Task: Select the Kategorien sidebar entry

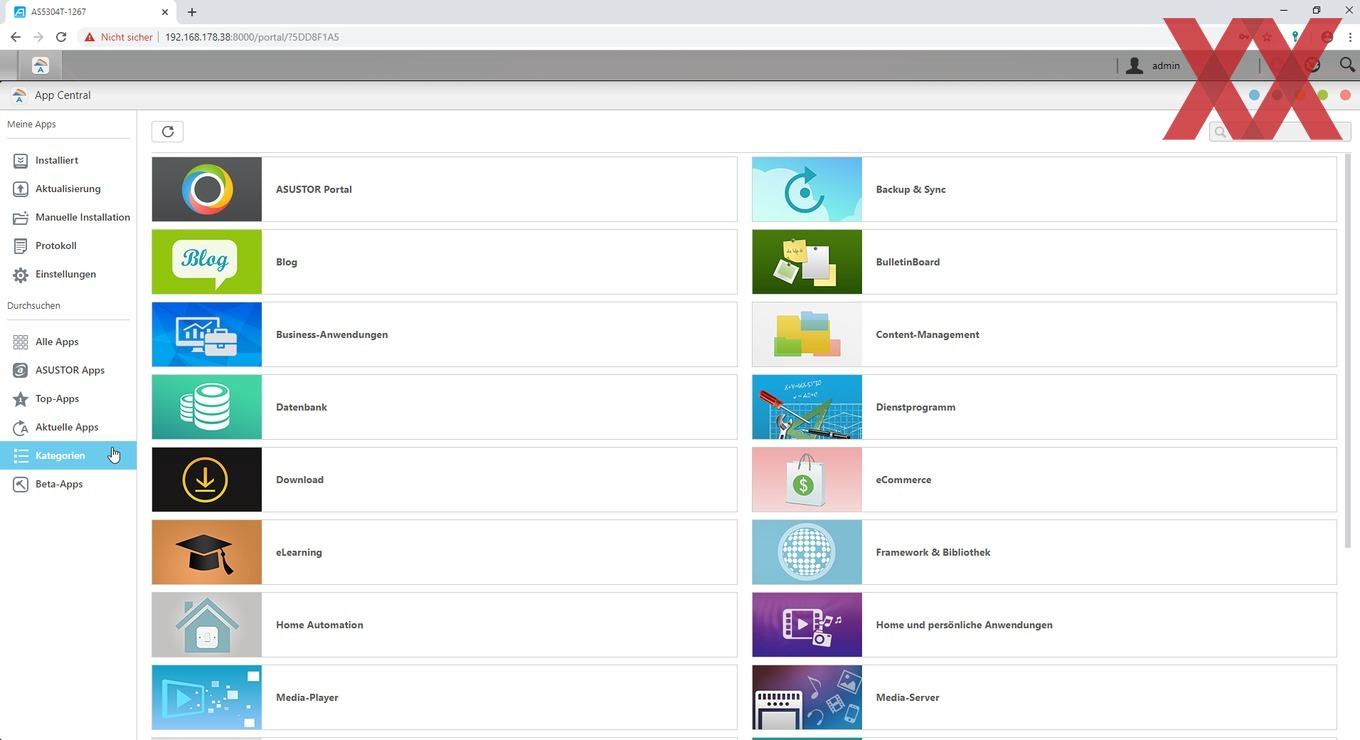Action: (68, 455)
